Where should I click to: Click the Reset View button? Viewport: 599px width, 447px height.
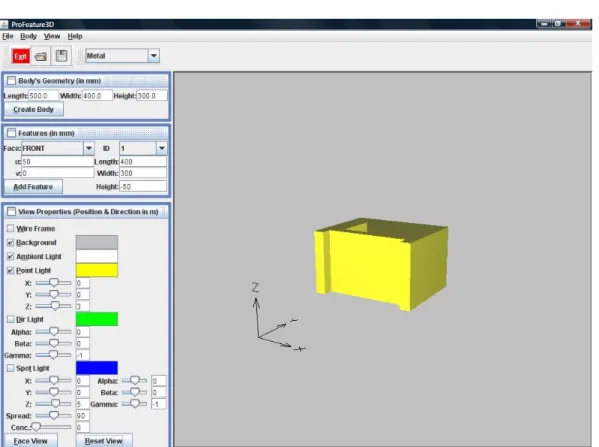click(x=104, y=441)
